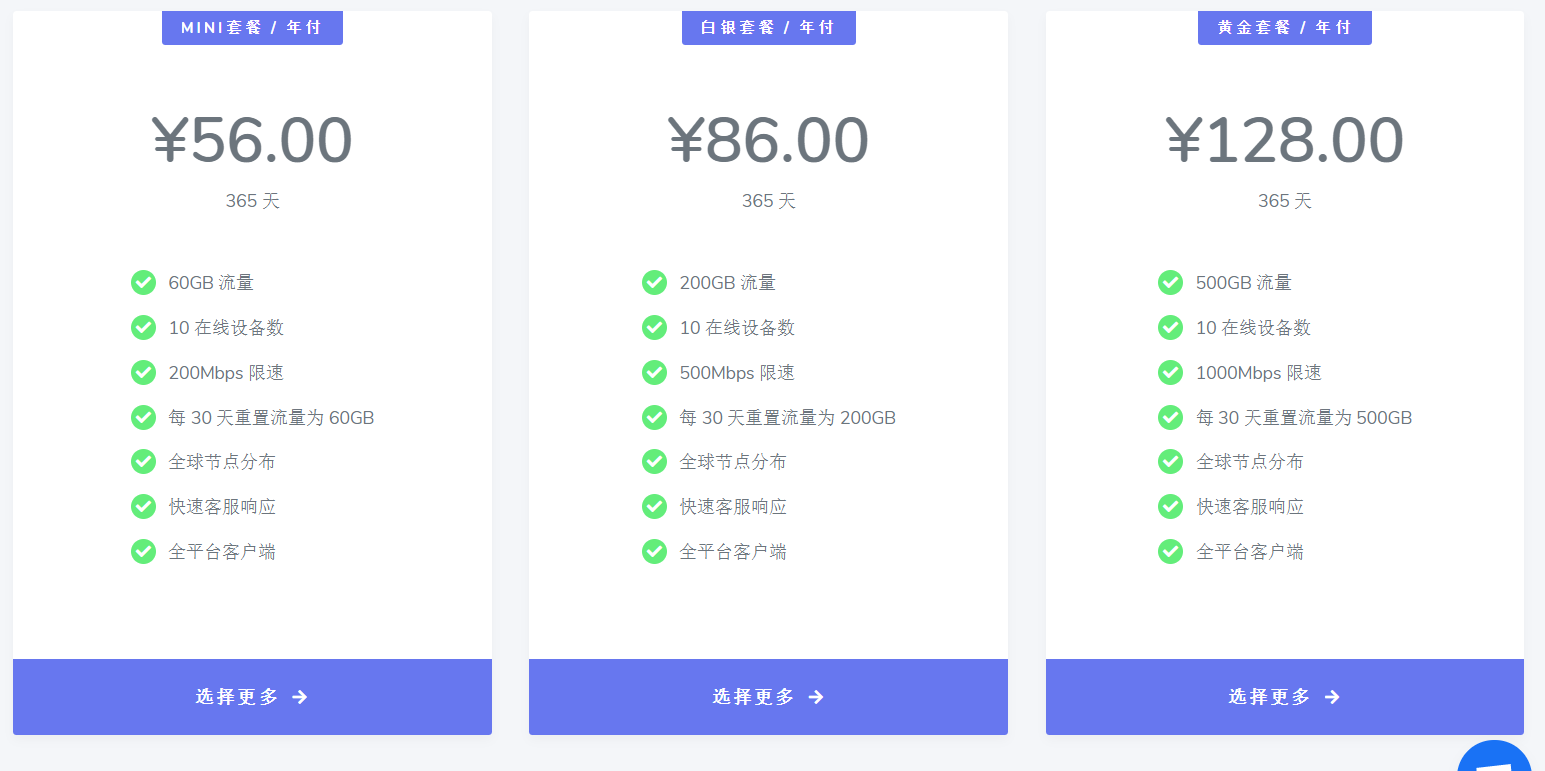
Task: Click the check icon beside 200GB 流量
Action: (x=654, y=283)
